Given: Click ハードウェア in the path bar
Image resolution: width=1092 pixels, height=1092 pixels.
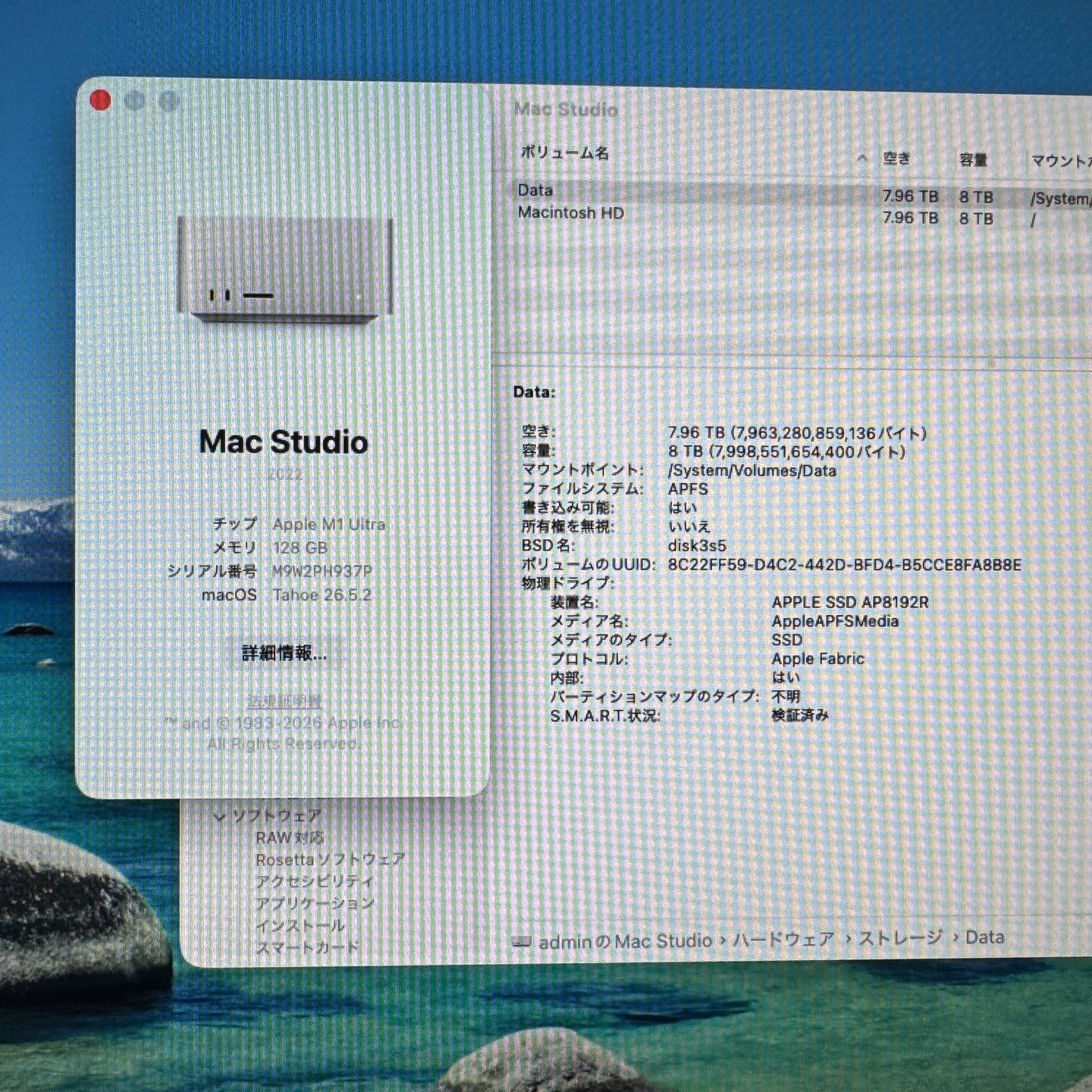Looking at the screenshot, I should [783, 940].
